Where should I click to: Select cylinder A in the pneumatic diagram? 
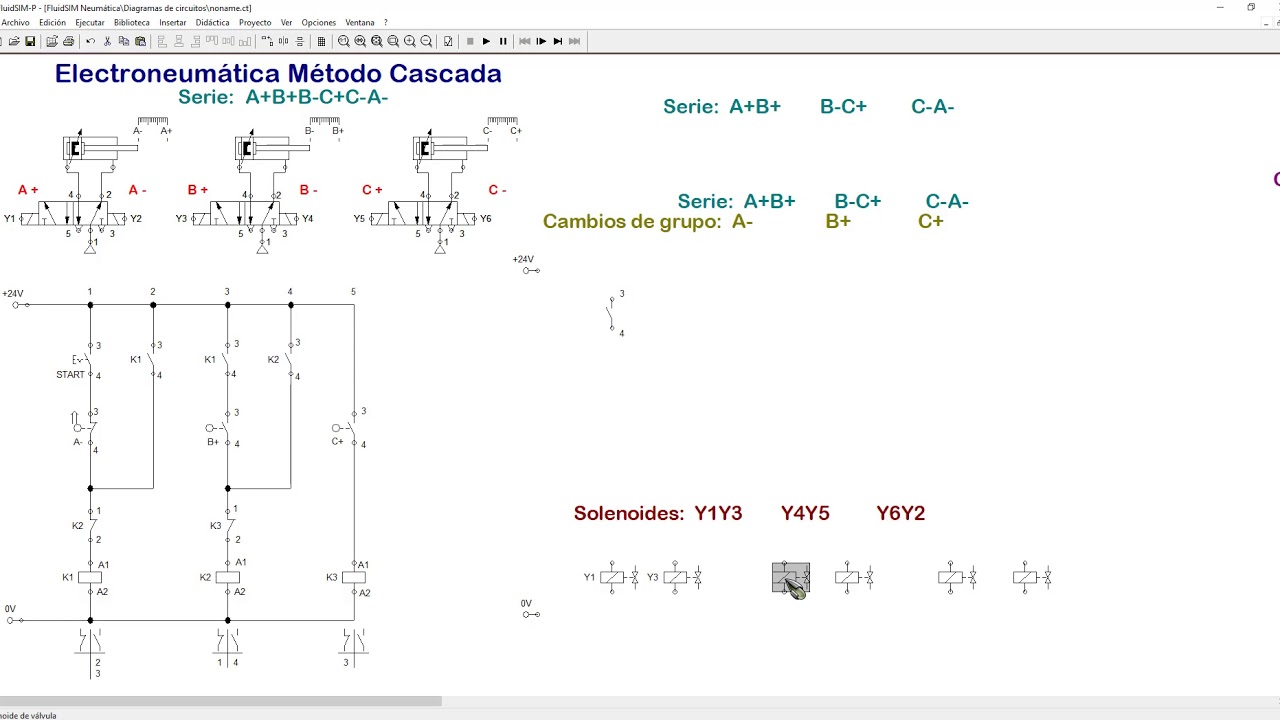click(x=102, y=148)
